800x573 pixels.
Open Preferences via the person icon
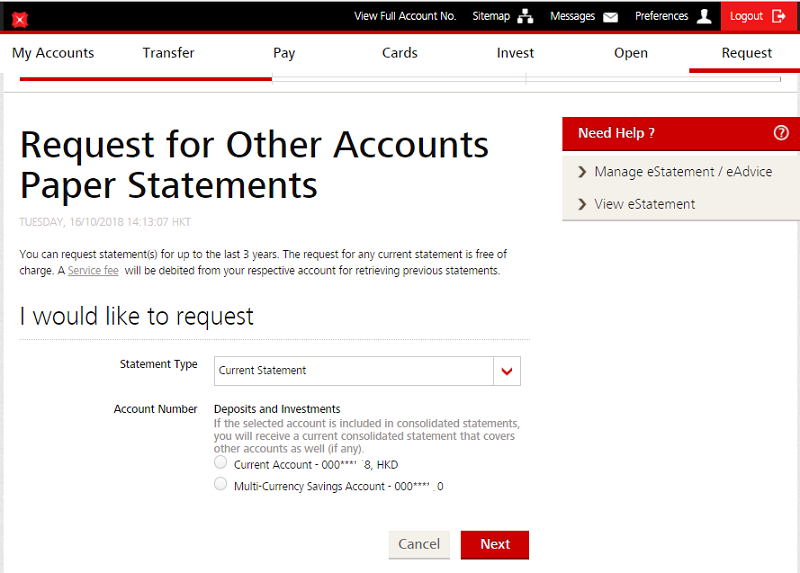704,17
